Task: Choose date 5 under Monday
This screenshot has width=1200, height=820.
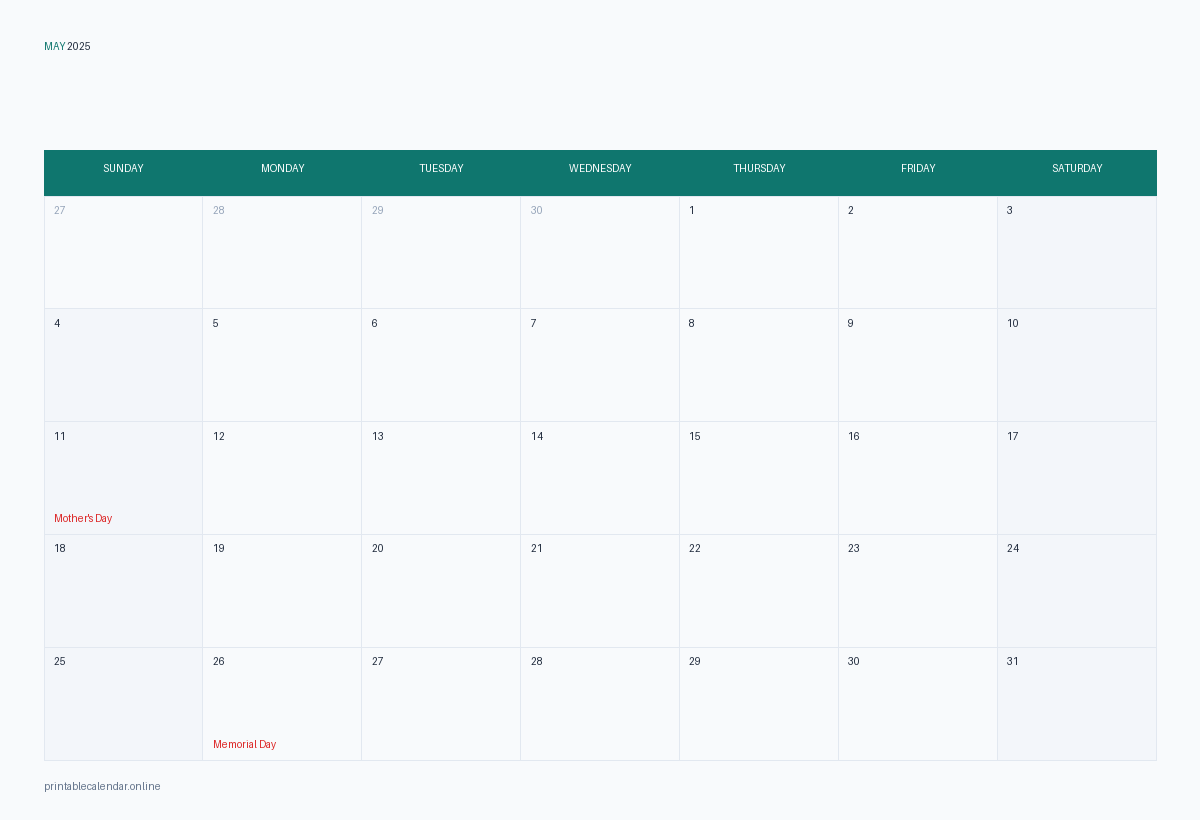Action: coord(215,324)
